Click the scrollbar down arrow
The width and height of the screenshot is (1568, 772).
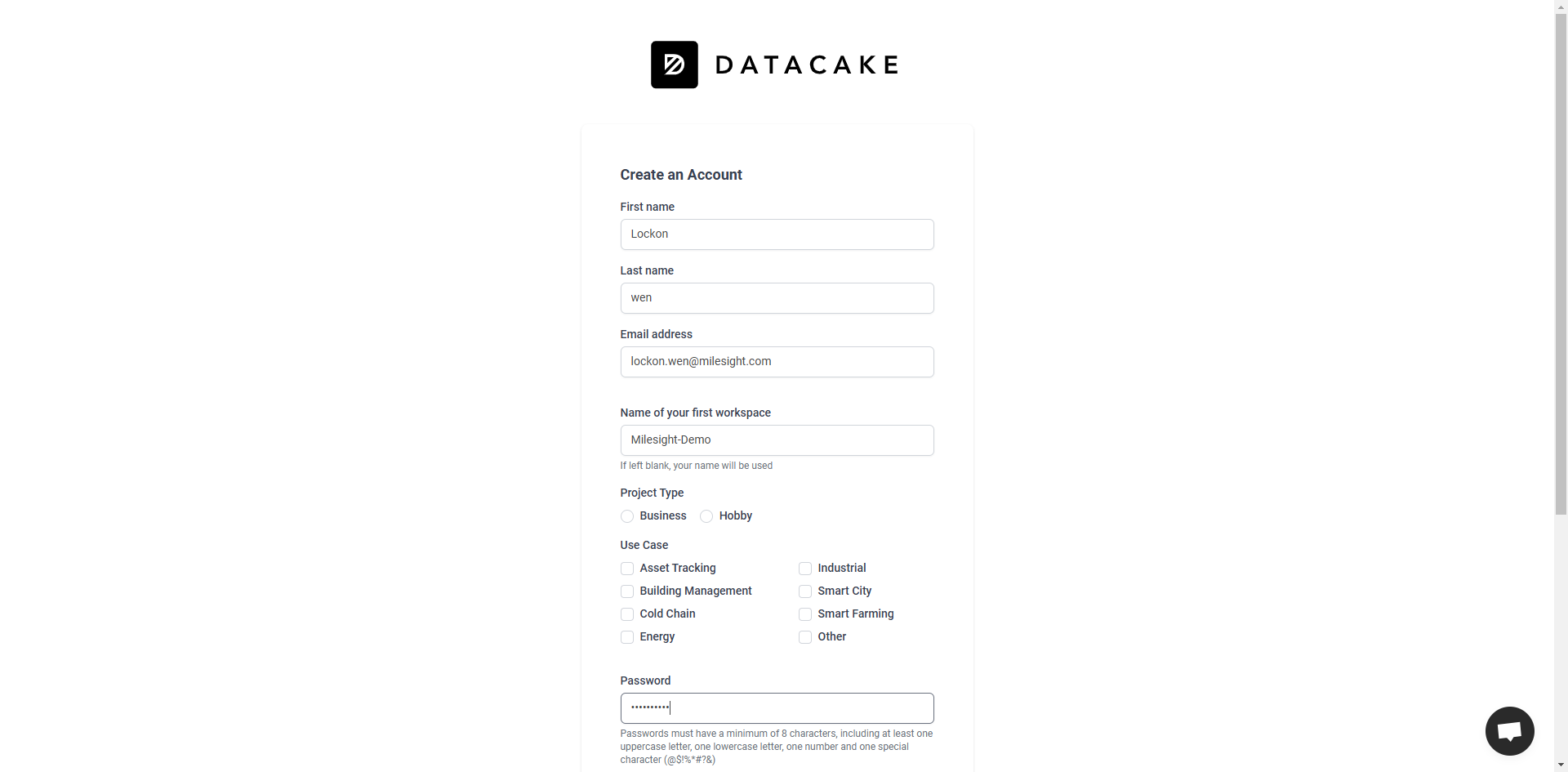click(1561, 765)
